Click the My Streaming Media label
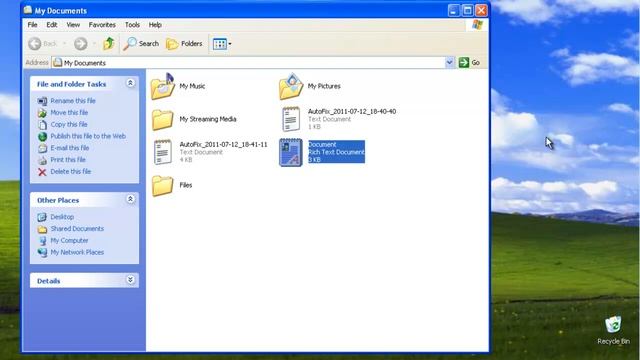 click(x=208, y=119)
